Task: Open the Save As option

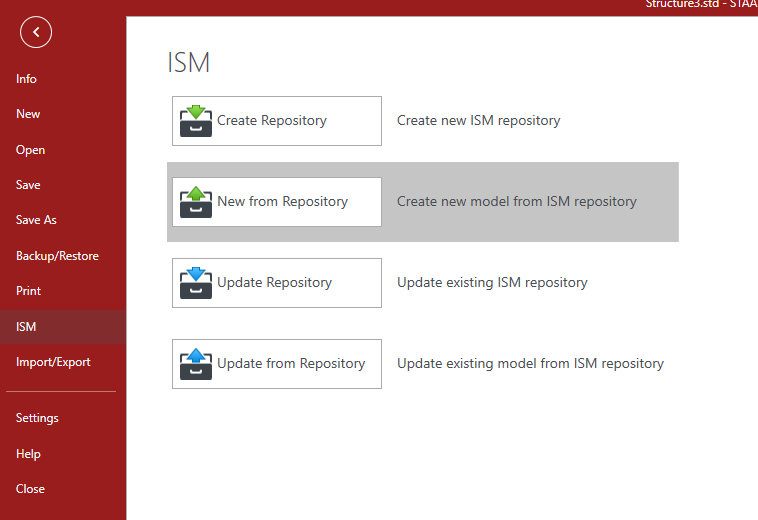Action: click(x=36, y=220)
